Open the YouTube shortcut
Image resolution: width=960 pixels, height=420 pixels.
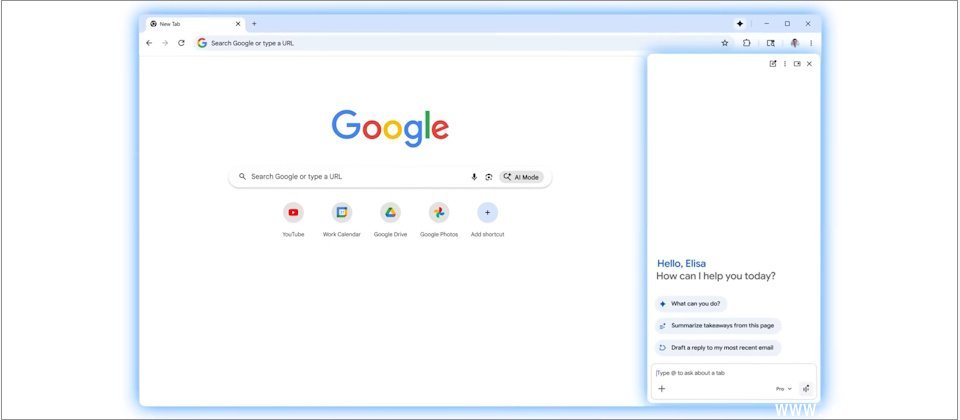click(x=293, y=212)
